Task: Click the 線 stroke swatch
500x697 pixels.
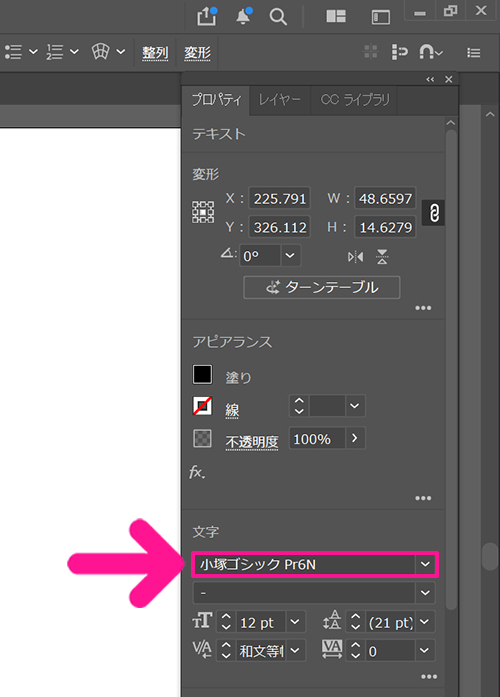Action: coord(202,406)
